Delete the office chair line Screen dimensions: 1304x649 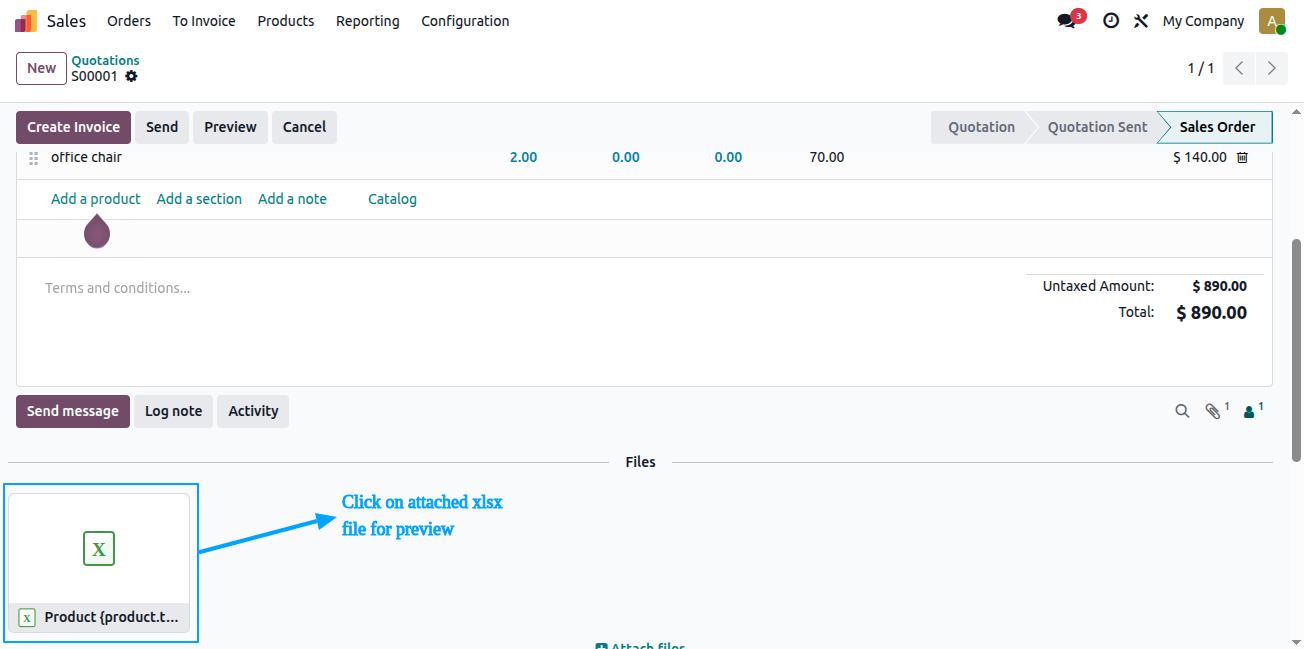pyautogui.click(x=1242, y=157)
